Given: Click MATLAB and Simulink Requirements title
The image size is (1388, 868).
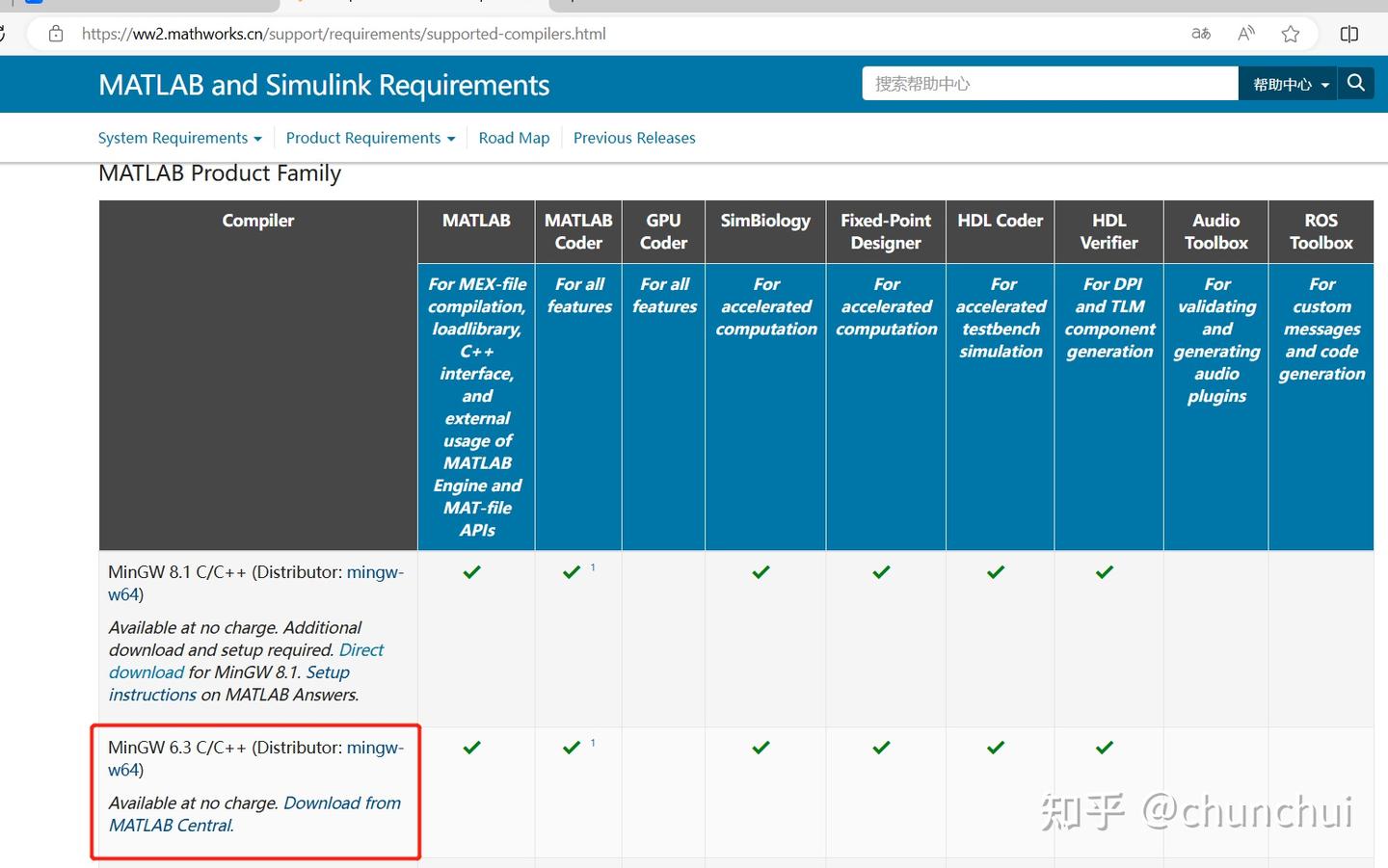Looking at the screenshot, I should pyautogui.click(x=324, y=85).
